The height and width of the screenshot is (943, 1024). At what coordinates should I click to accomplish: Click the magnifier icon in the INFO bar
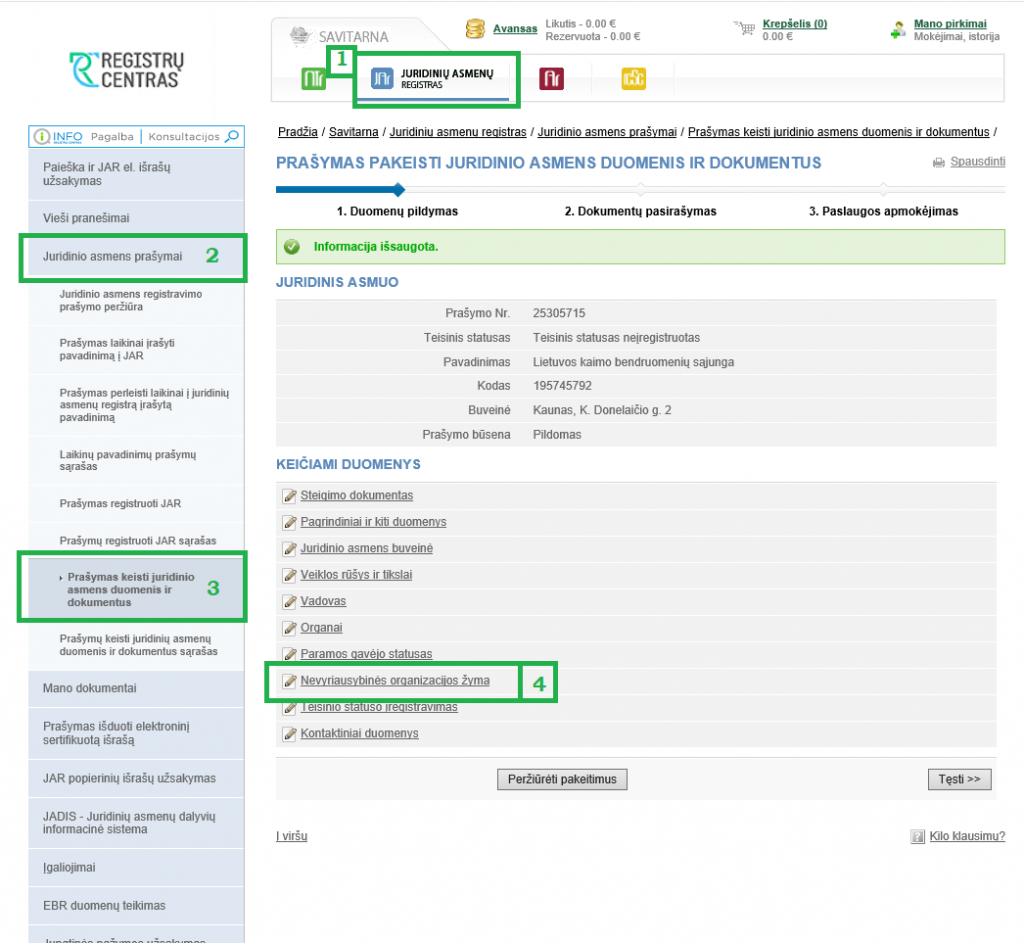[232, 136]
